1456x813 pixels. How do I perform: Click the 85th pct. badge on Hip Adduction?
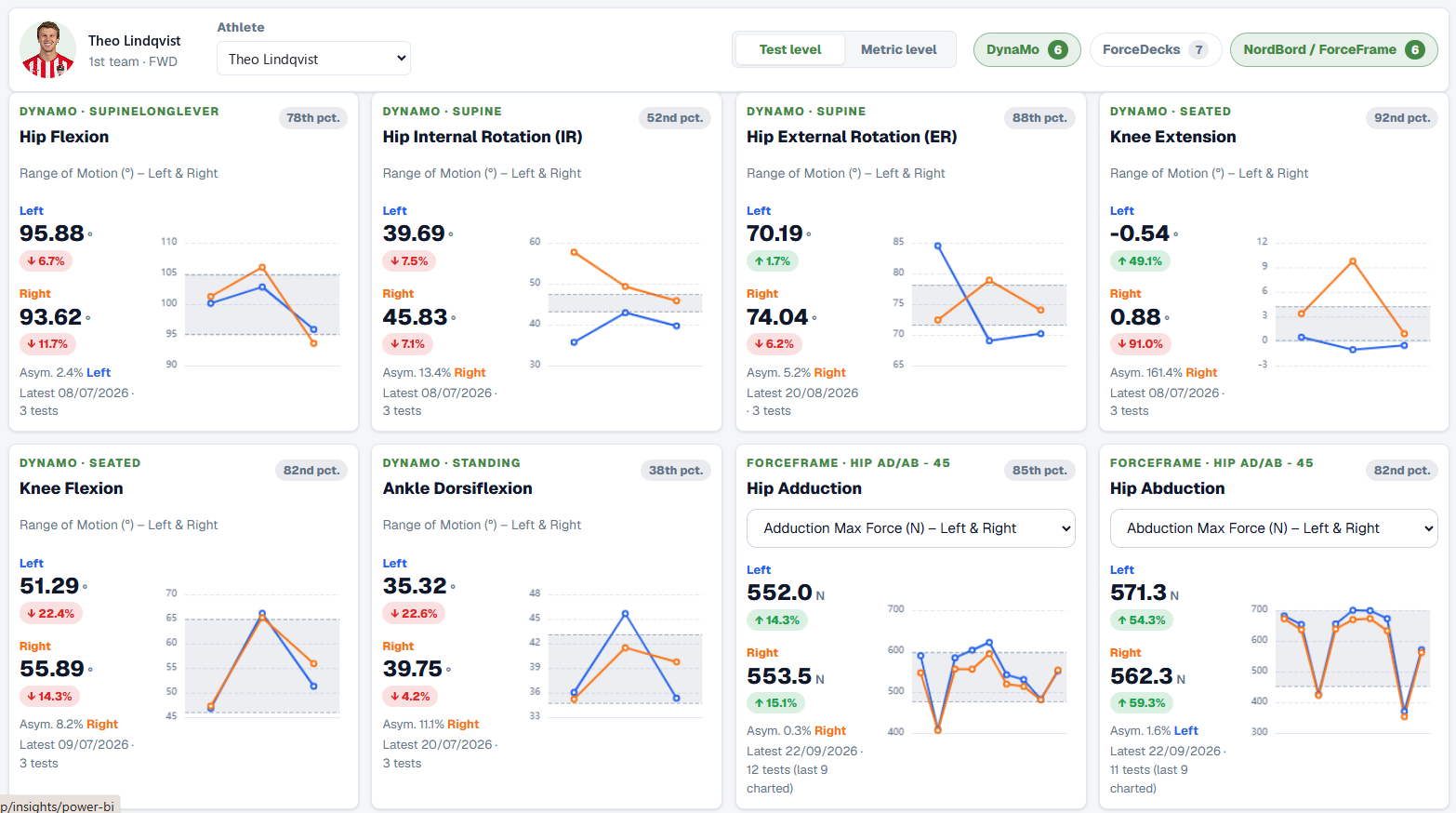click(x=1039, y=471)
